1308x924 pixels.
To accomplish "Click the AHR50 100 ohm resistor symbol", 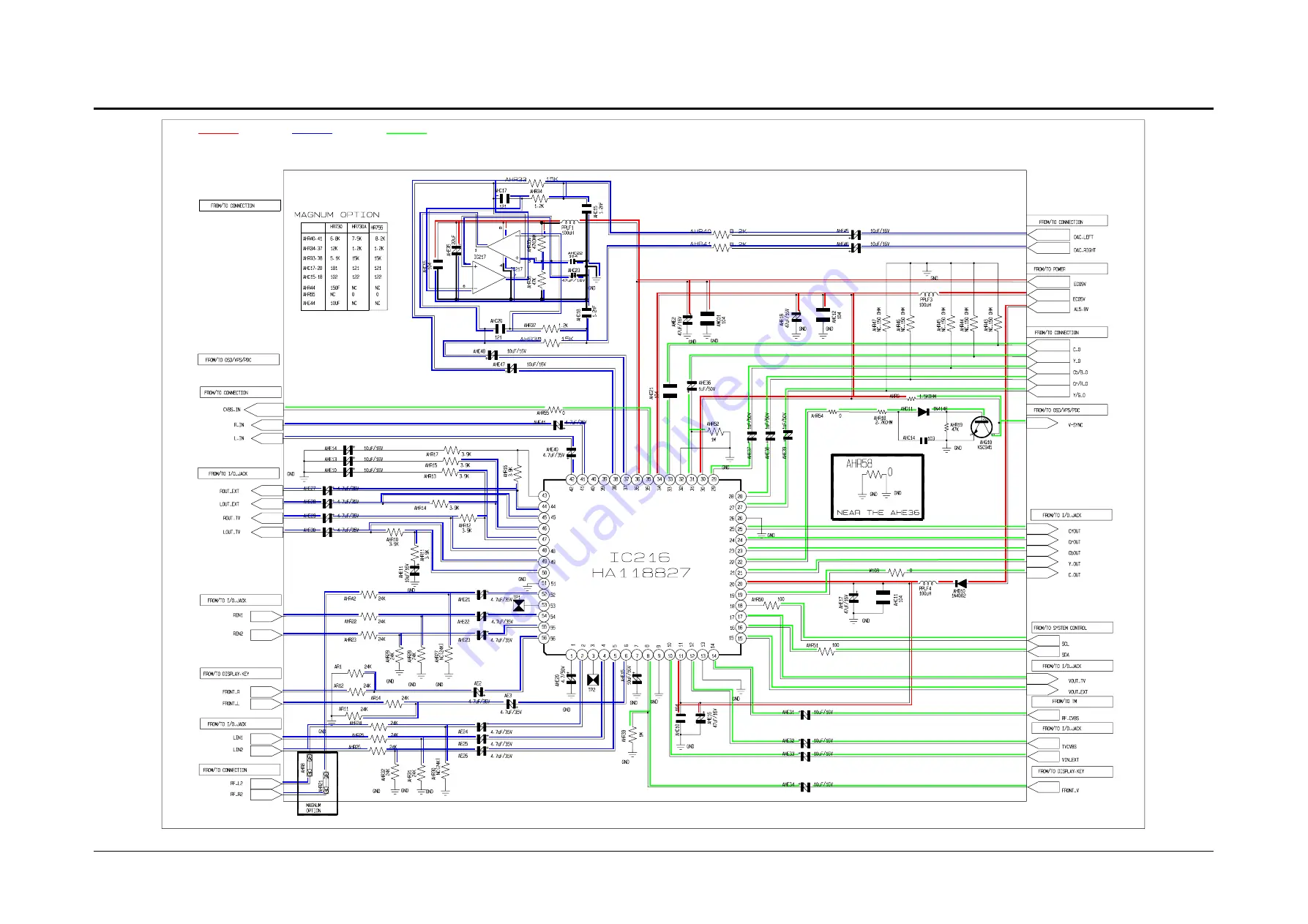I will click(772, 605).
